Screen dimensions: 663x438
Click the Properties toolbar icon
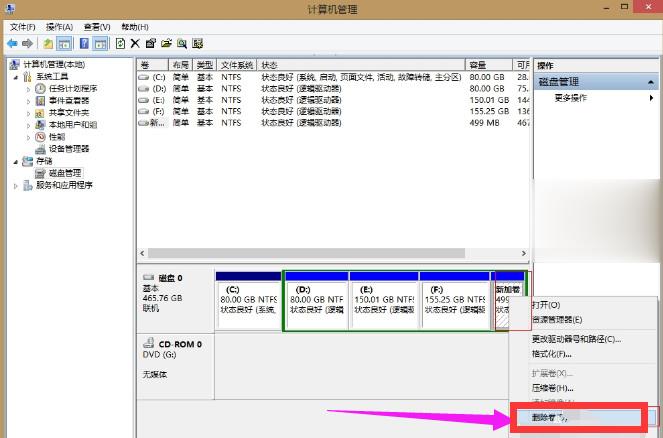tap(150, 44)
